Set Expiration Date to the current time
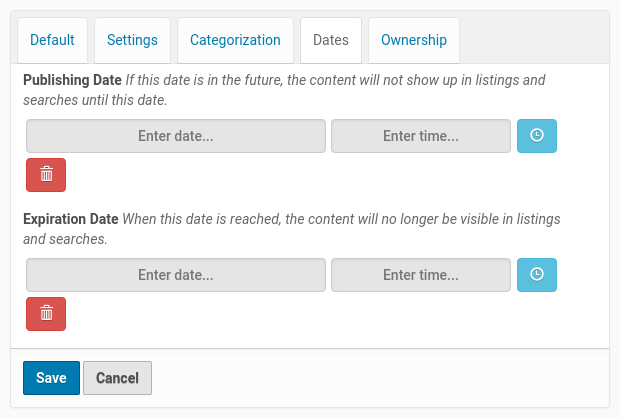620x418 pixels. 536,274
